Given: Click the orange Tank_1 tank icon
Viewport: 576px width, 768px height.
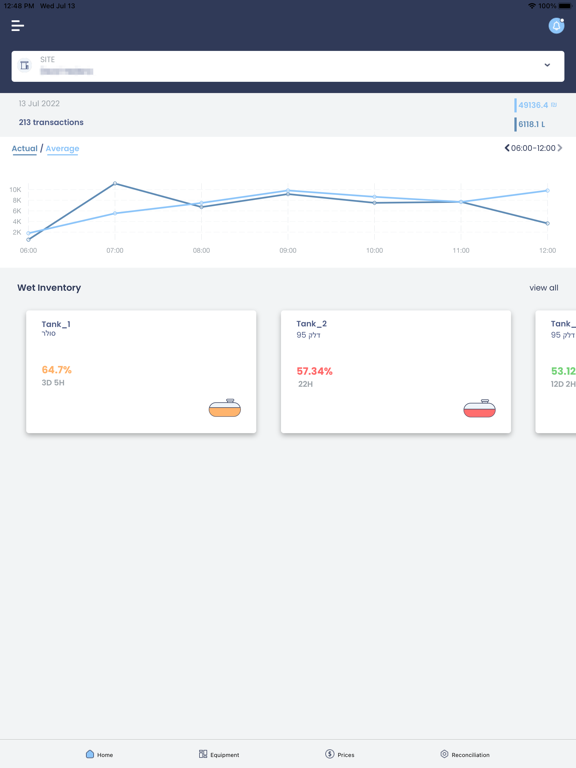Looking at the screenshot, I should [225, 408].
